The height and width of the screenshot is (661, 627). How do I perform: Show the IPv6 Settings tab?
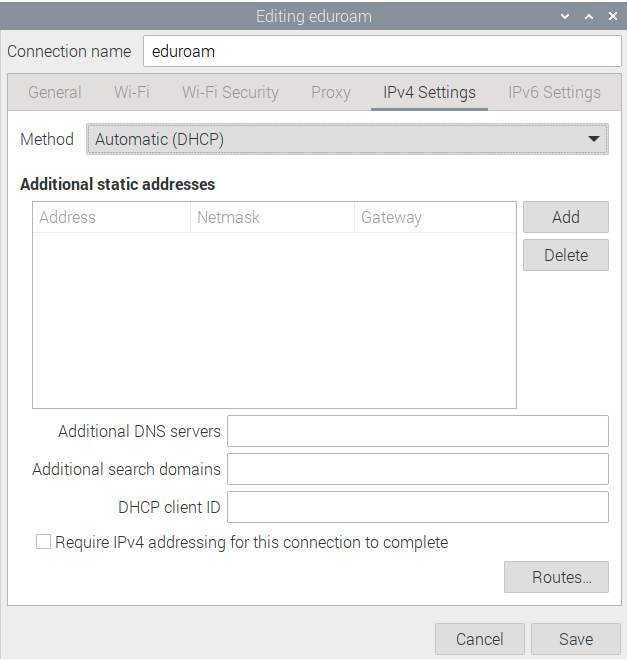pyautogui.click(x=554, y=92)
